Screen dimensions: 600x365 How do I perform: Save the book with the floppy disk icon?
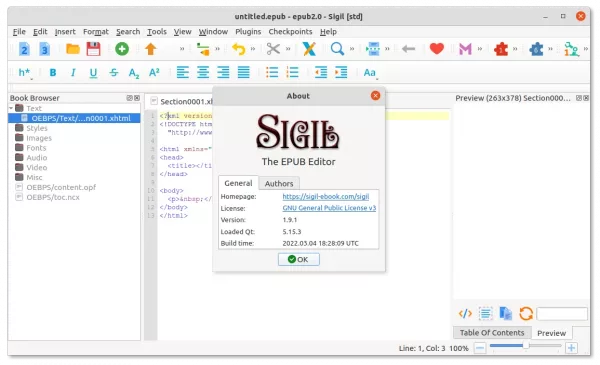93,49
